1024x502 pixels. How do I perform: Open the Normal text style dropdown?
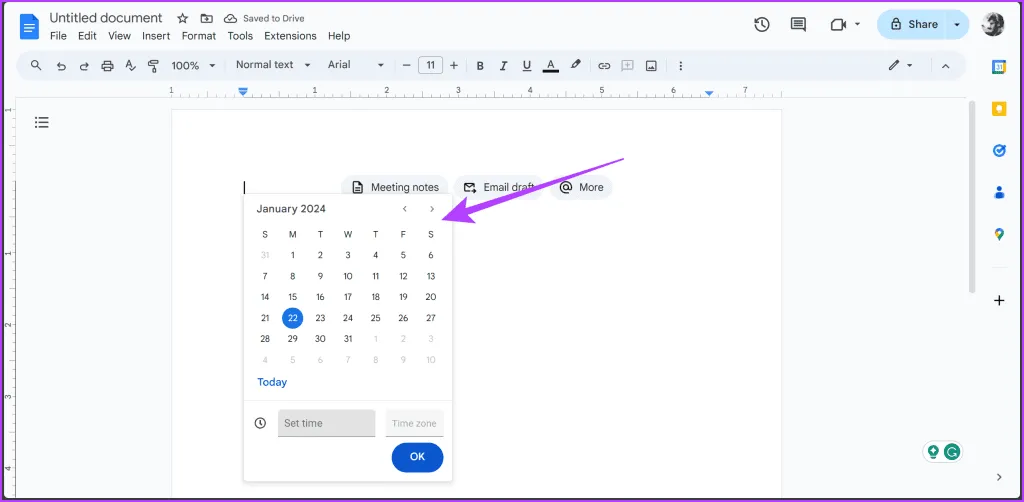coord(271,65)
